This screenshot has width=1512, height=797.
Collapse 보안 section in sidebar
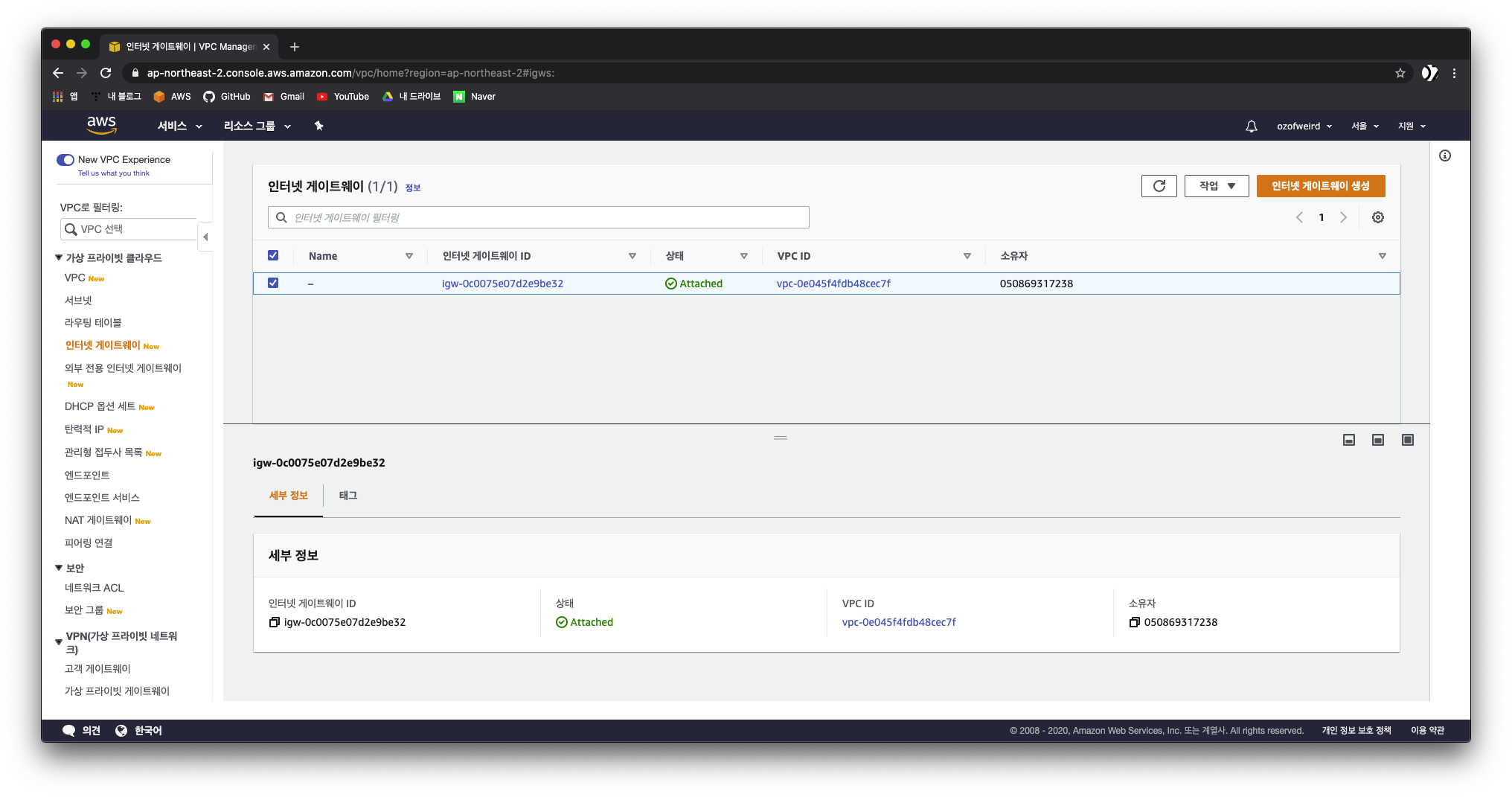pos(59,568)
